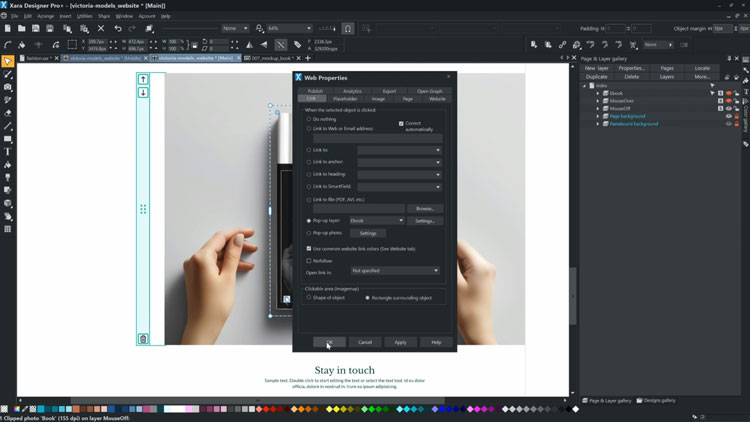The image size is (750, 422).
Task: Toggle the Correct automatically checkbox
Action: coord(401,123)
